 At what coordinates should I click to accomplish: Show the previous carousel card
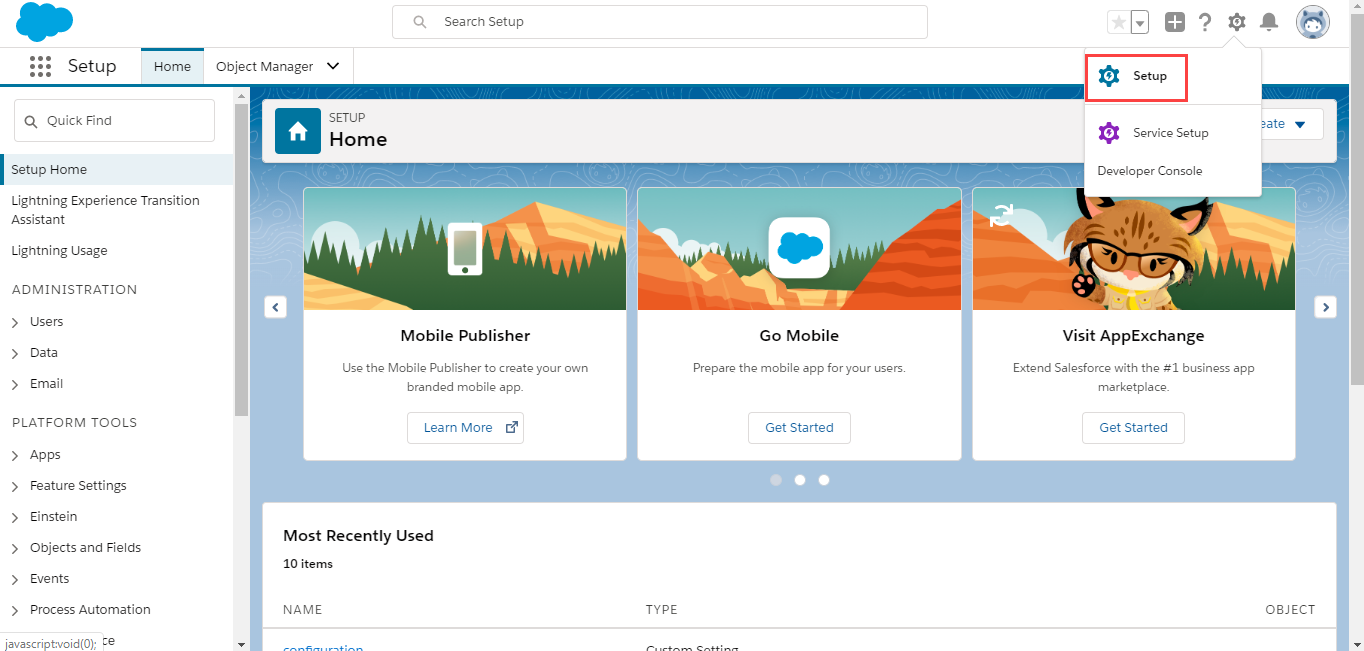click(276, 307)
